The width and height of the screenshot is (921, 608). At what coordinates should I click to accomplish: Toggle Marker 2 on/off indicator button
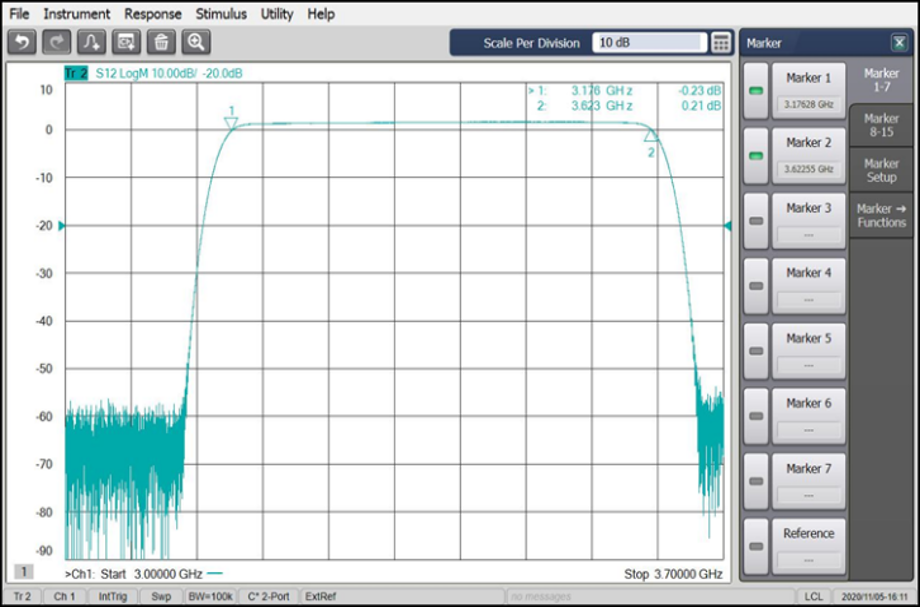[x=755, y=156]
